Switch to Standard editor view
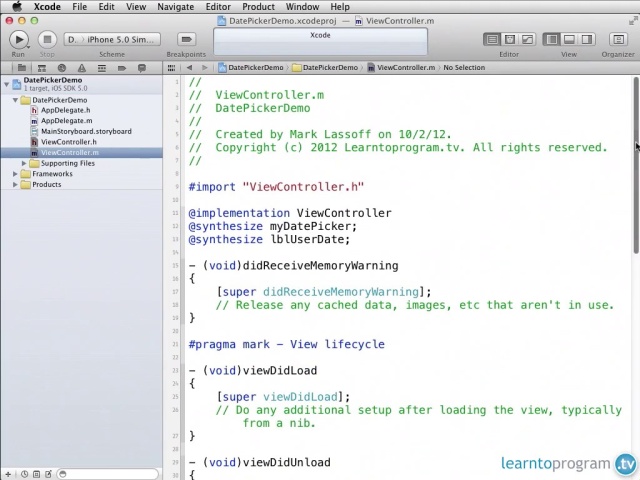Viewport: 640px width, 480px height. pos(492,40)
